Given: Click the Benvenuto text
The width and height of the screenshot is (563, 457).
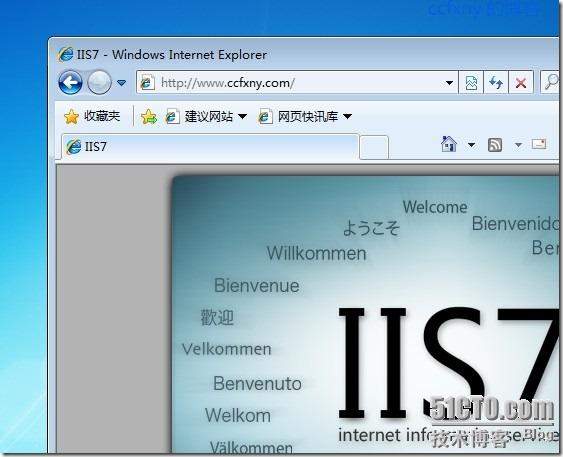Looking at the screenshot, I should pyautogui.click(x=257, y=383).
